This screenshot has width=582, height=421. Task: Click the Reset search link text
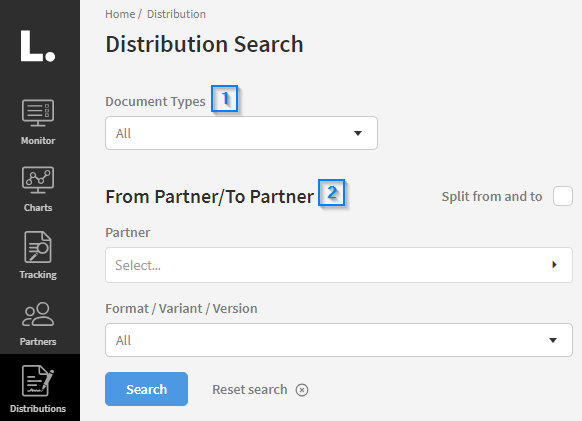pos(249,389)
